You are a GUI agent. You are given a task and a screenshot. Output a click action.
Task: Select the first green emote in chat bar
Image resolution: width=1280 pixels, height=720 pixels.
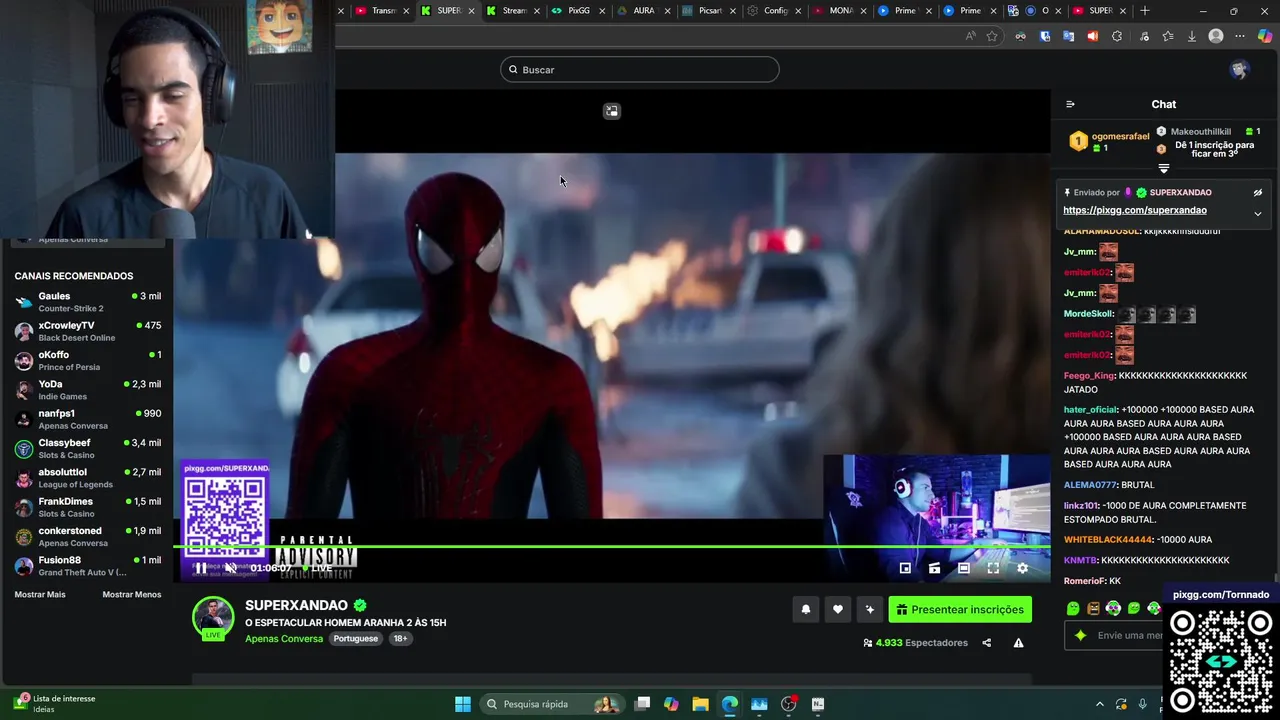(1073, 608)
